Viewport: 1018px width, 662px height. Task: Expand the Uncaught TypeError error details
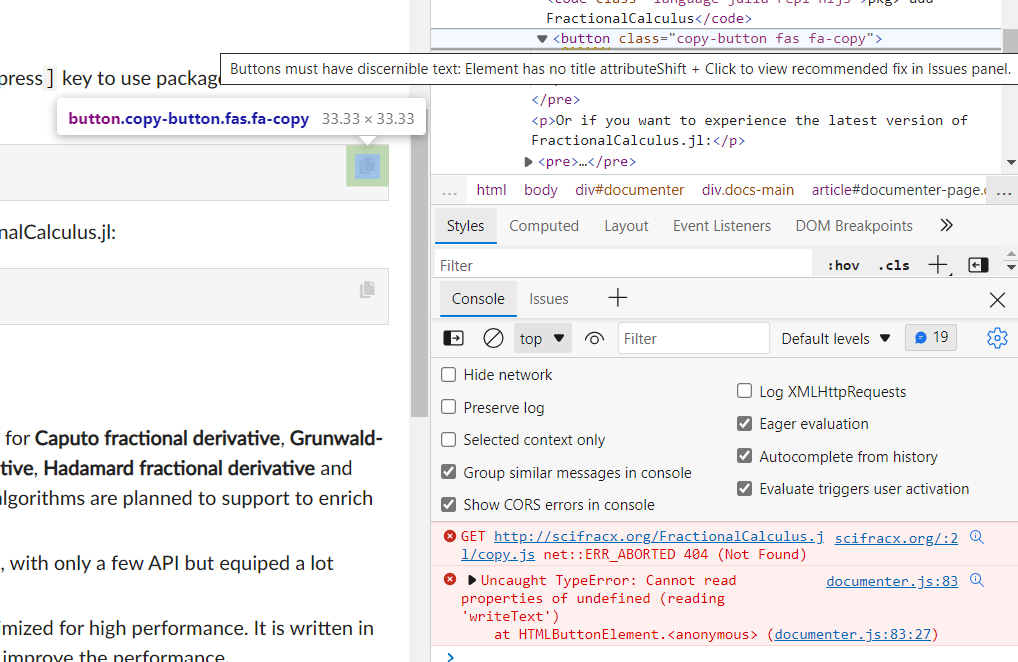[471, 579]
